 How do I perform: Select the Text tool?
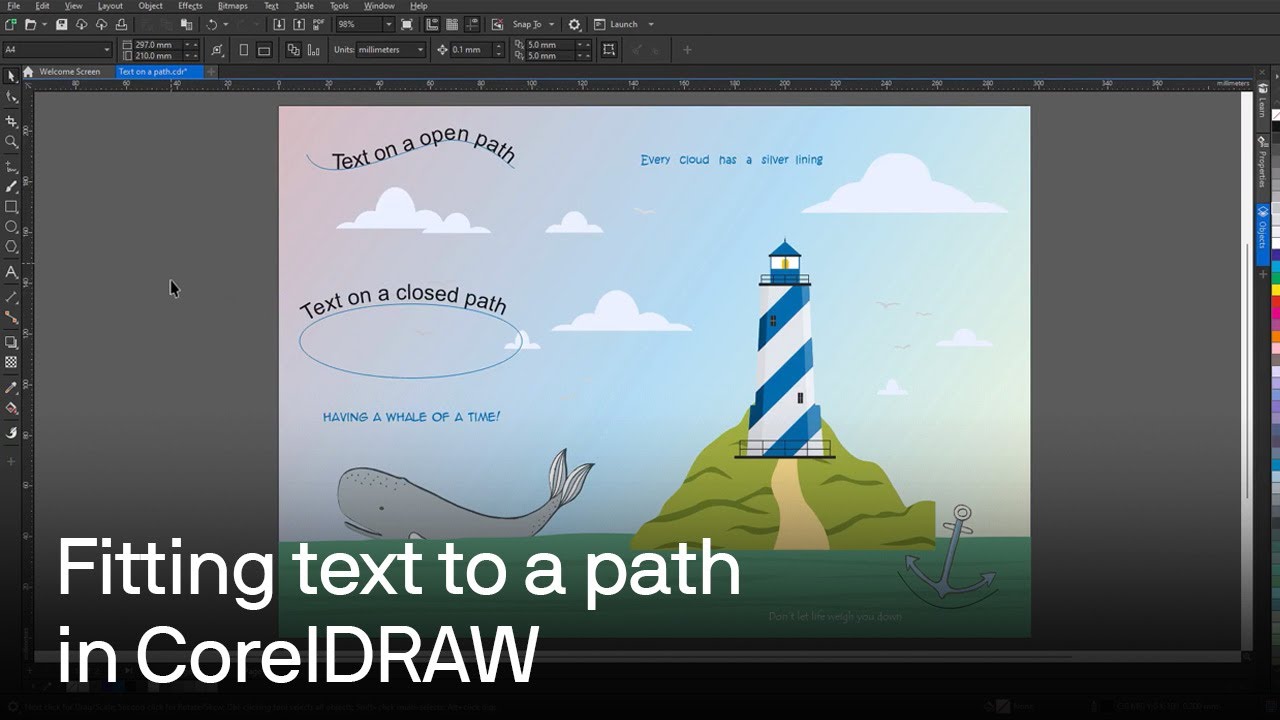pyautogui.click(x=11, y=272)
